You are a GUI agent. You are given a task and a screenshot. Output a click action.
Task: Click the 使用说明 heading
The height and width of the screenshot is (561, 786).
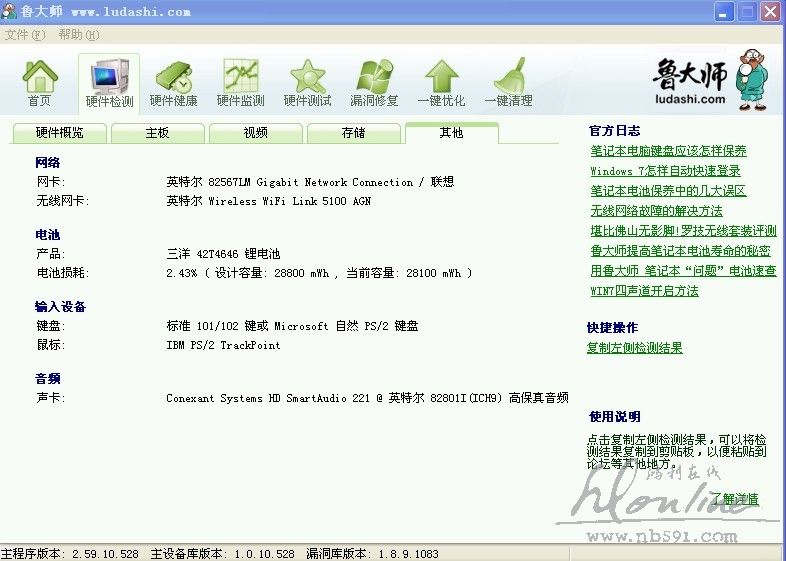[615, 417]
